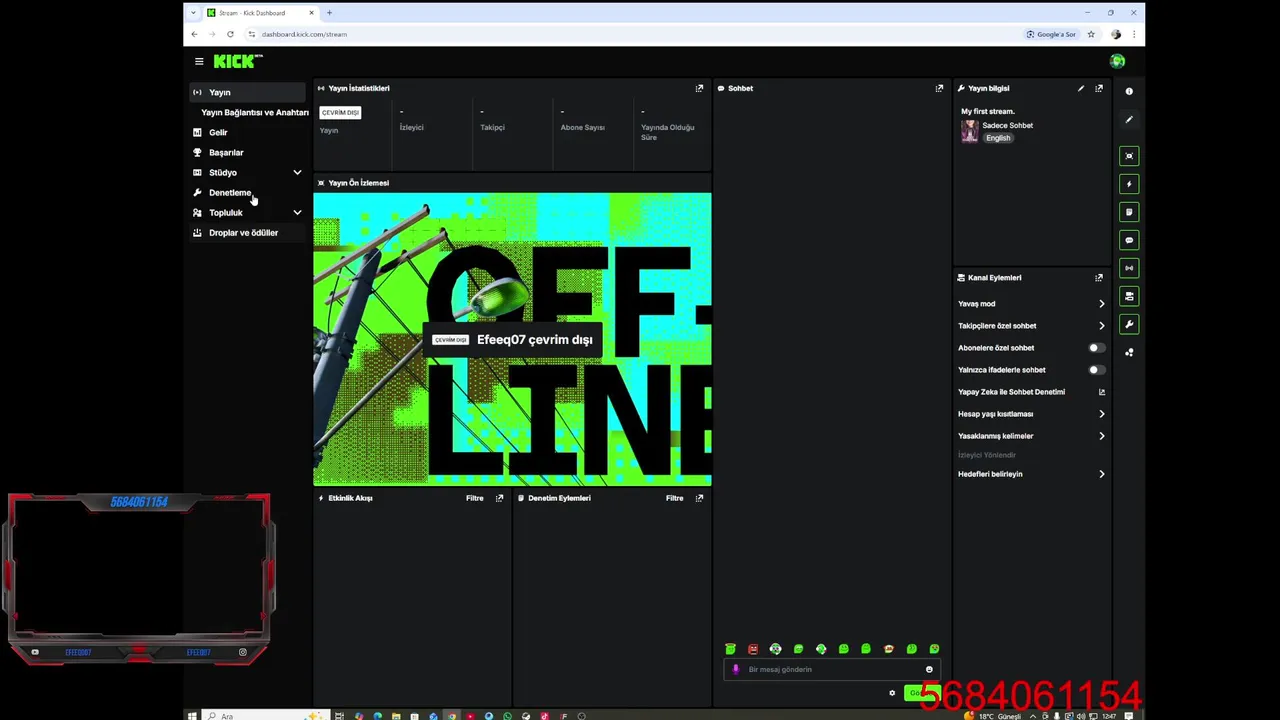The height and width of the screenshot is (720, 1280).
Task: Pop out the Kanal Eylemleri panel
Action: pos(1099,278)
